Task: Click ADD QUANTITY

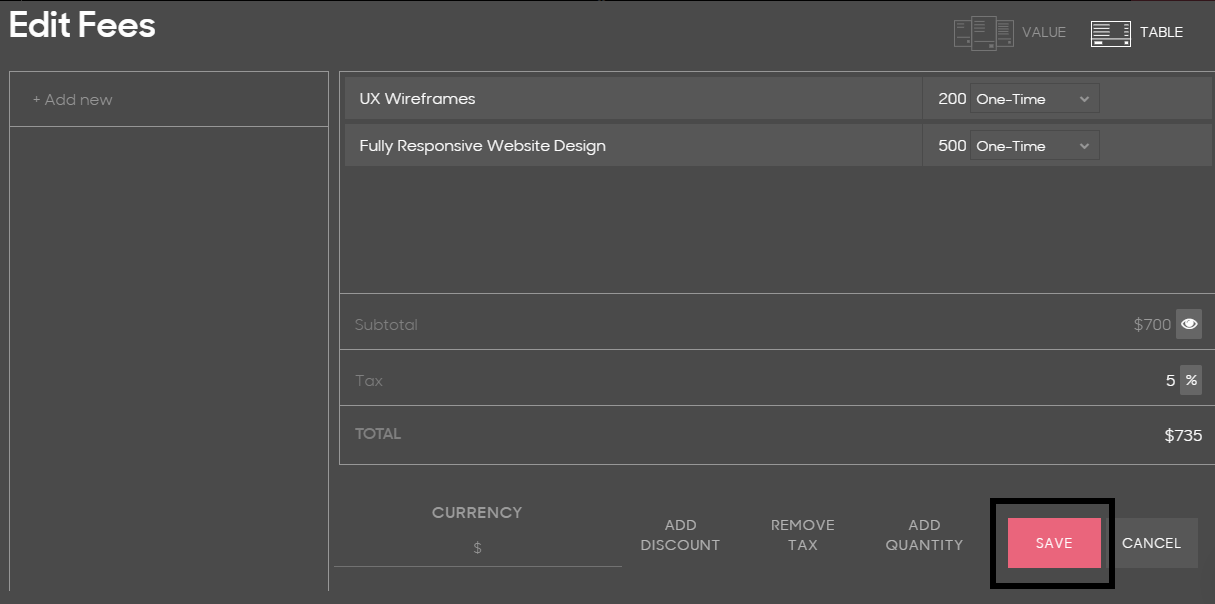Action: (924, 535)
